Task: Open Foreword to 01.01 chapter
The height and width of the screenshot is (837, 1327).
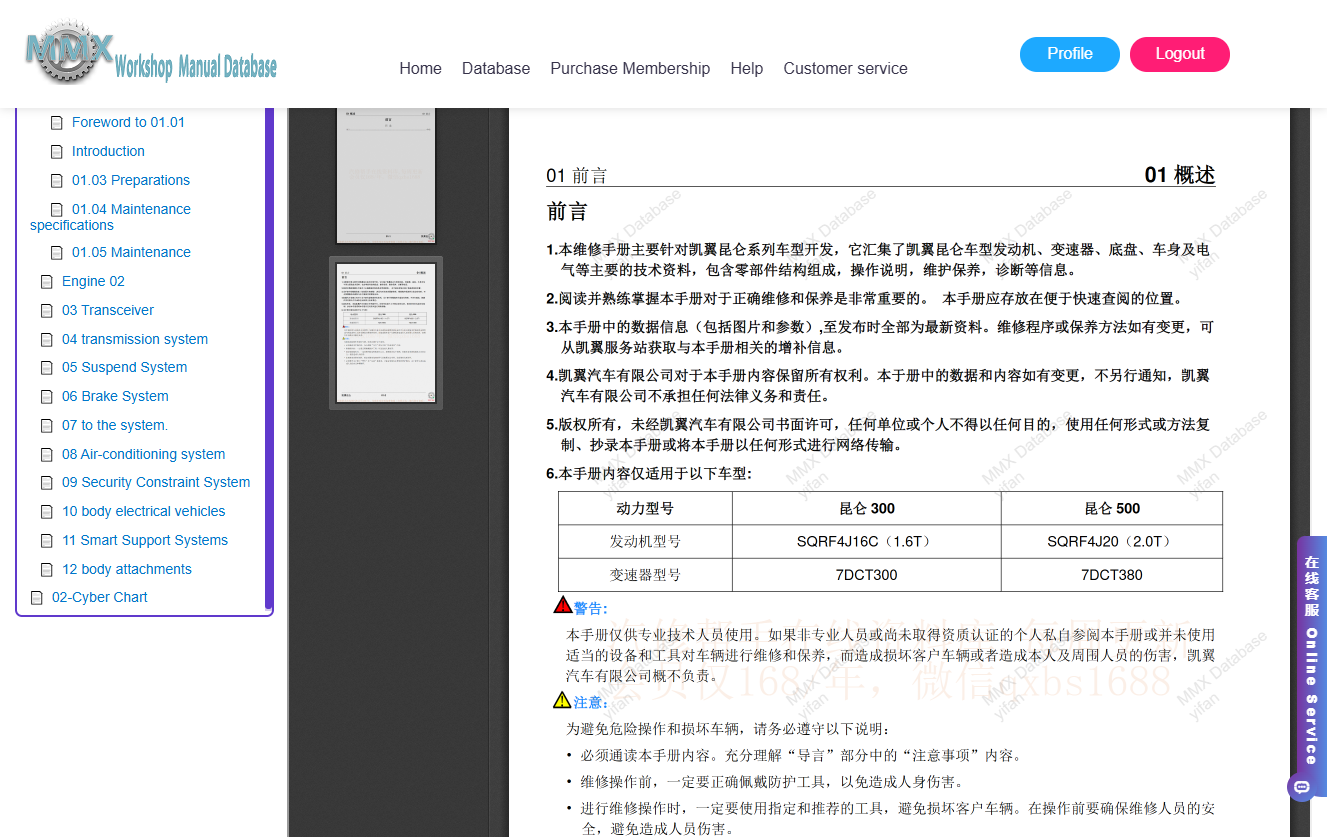Action: click(x=128, y=122)
